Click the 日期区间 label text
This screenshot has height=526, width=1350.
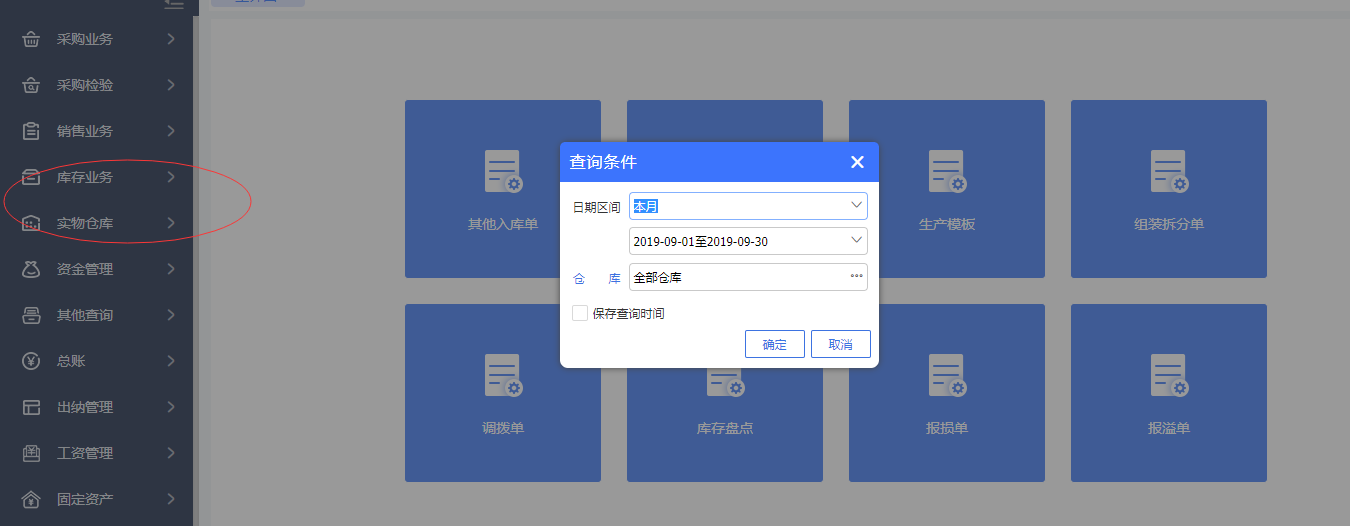(596, 207)
